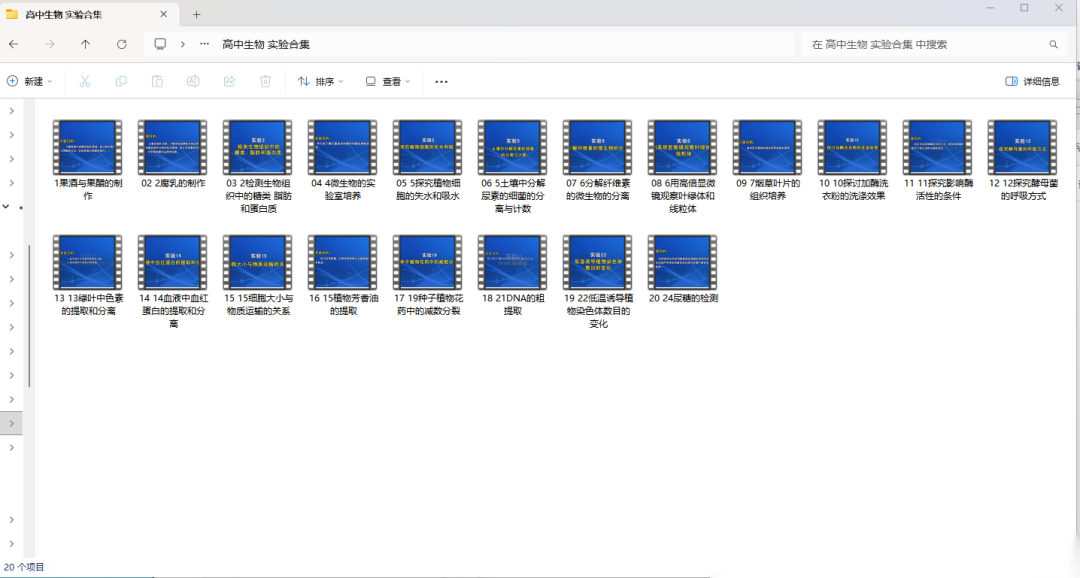Click the Paste clipboard icon
This screenshot has height=578, width=1080.
click(x=157, y=81)
